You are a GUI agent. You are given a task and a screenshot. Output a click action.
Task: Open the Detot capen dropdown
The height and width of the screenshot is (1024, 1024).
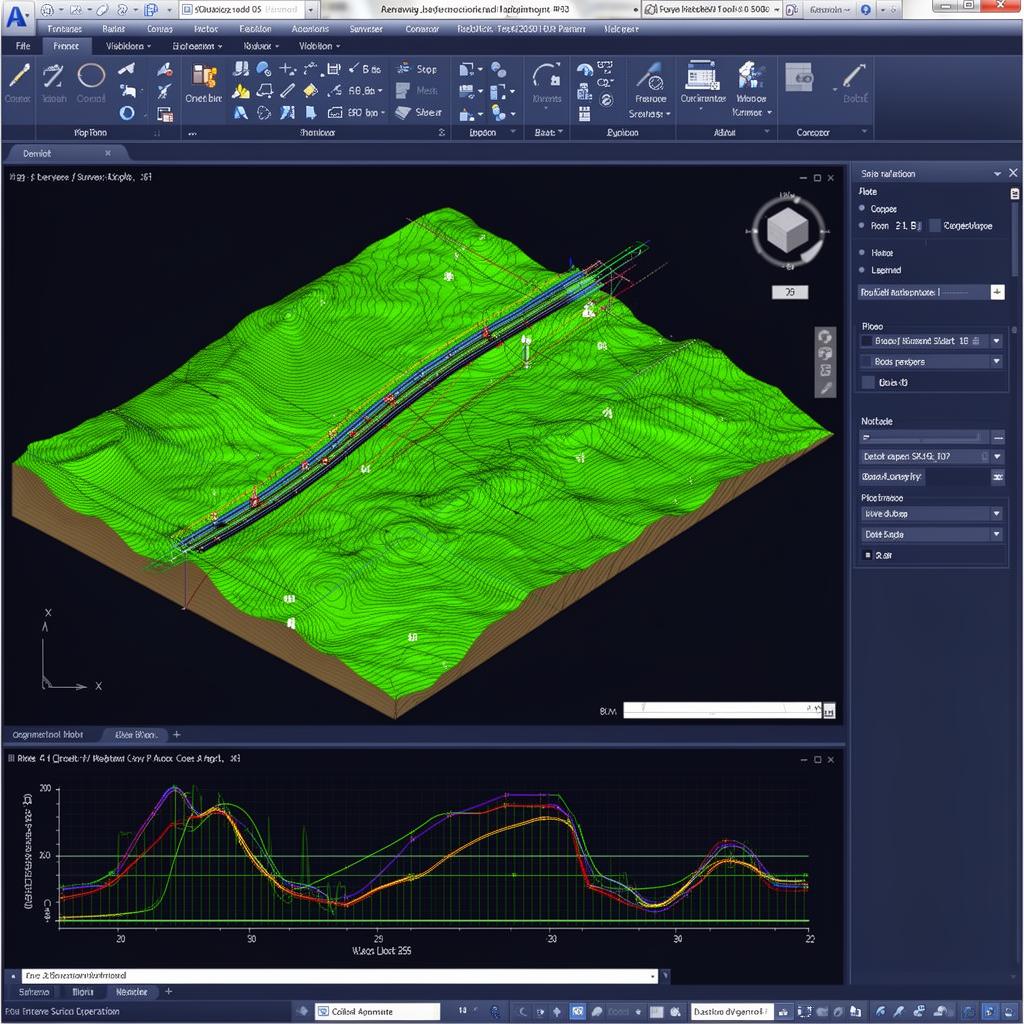tap(997, 456)
